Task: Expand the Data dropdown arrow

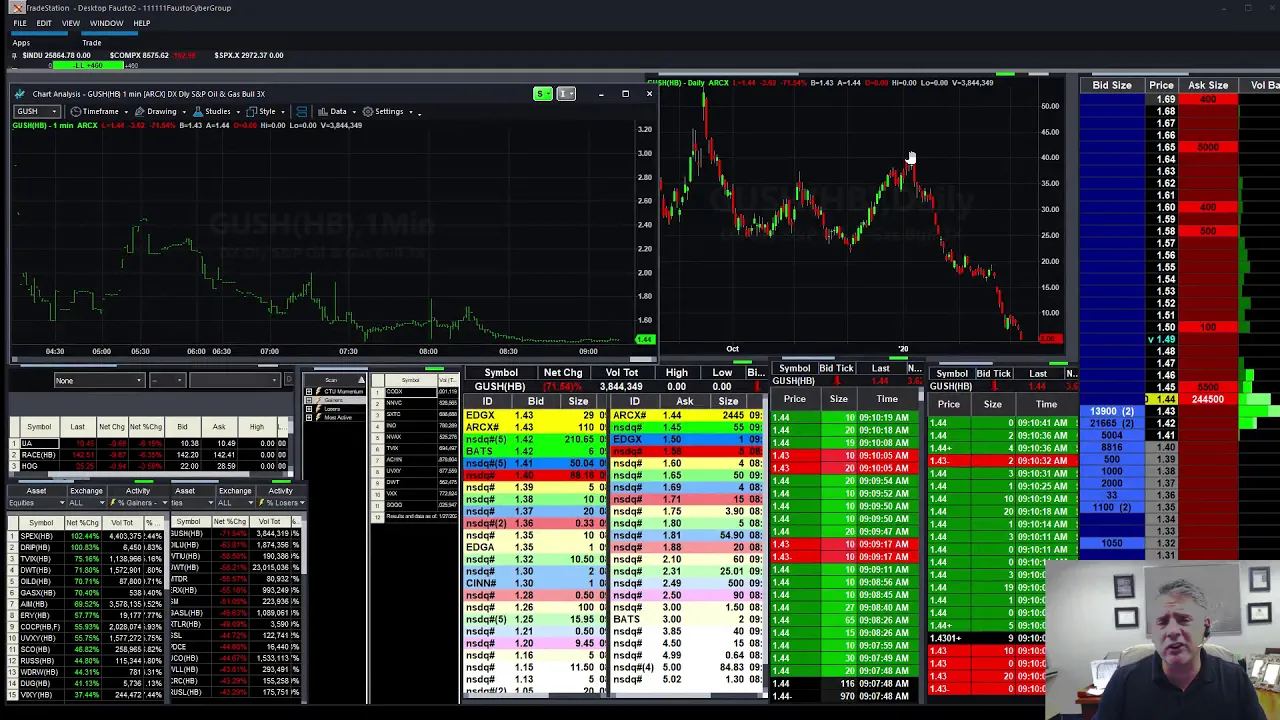Action: 354,112
